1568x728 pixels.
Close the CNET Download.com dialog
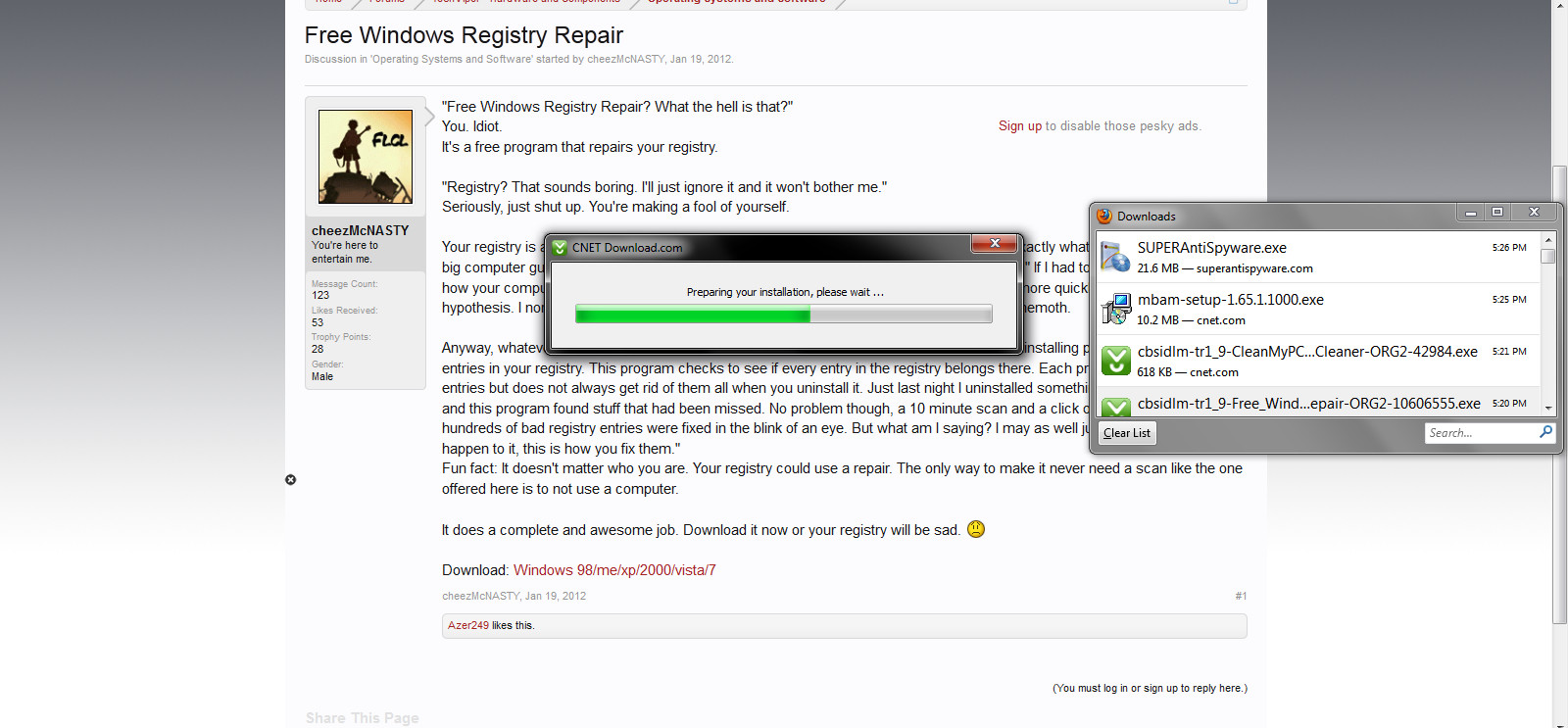pos(995,243)
